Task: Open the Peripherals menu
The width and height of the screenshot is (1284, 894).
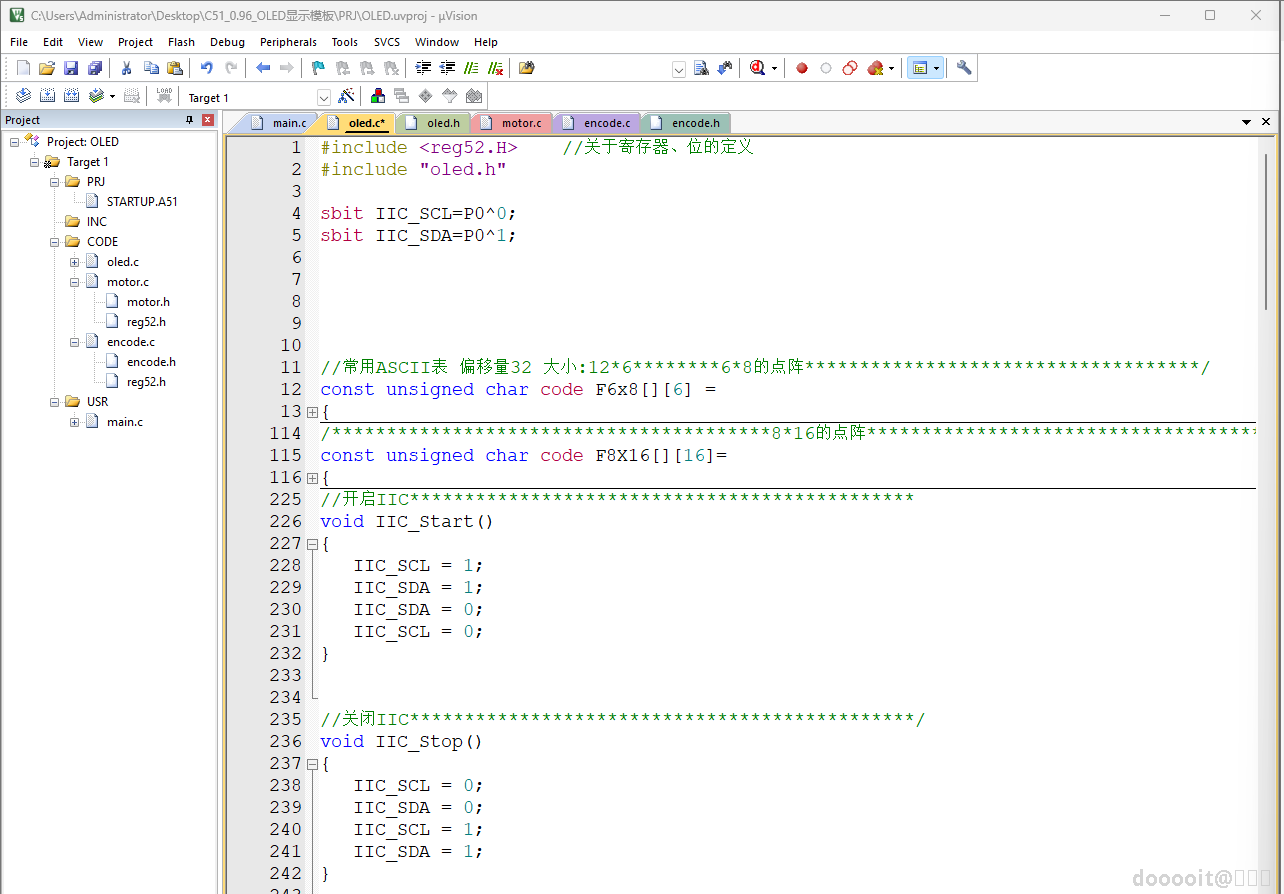Action: [x=288, y=42]
